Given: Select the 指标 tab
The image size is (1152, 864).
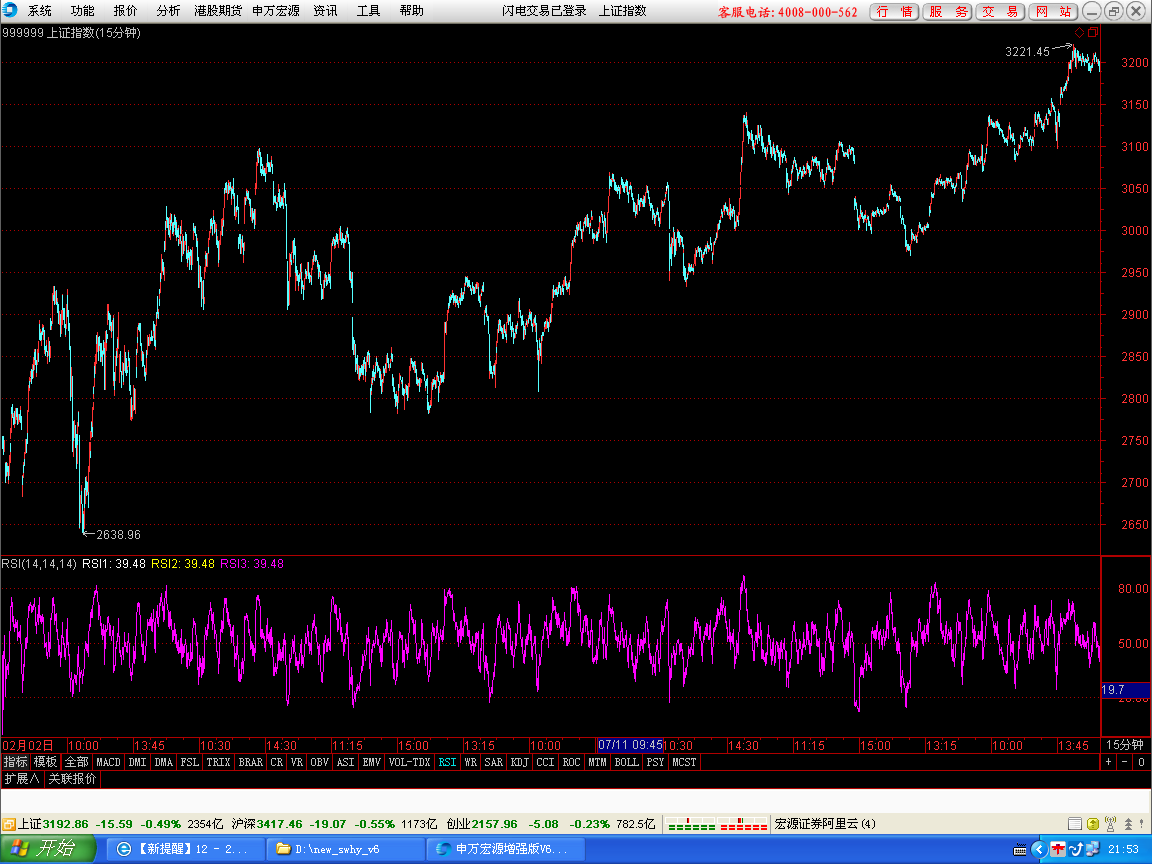Looking at the screenshot, I should pyautogui.click(x=15, y=762).
